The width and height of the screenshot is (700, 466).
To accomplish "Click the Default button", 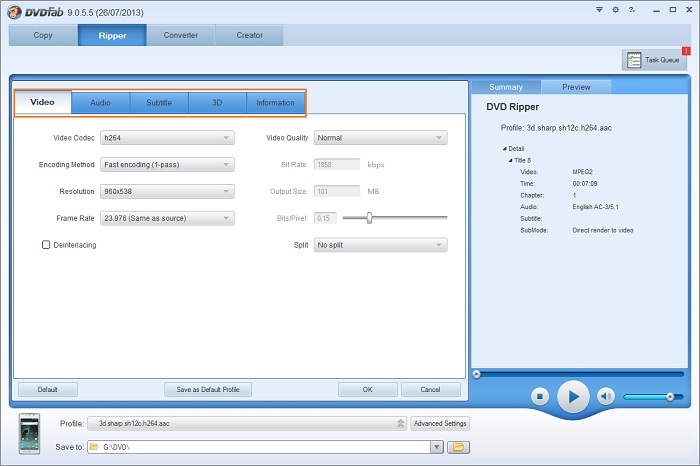I will pos(47,390).
